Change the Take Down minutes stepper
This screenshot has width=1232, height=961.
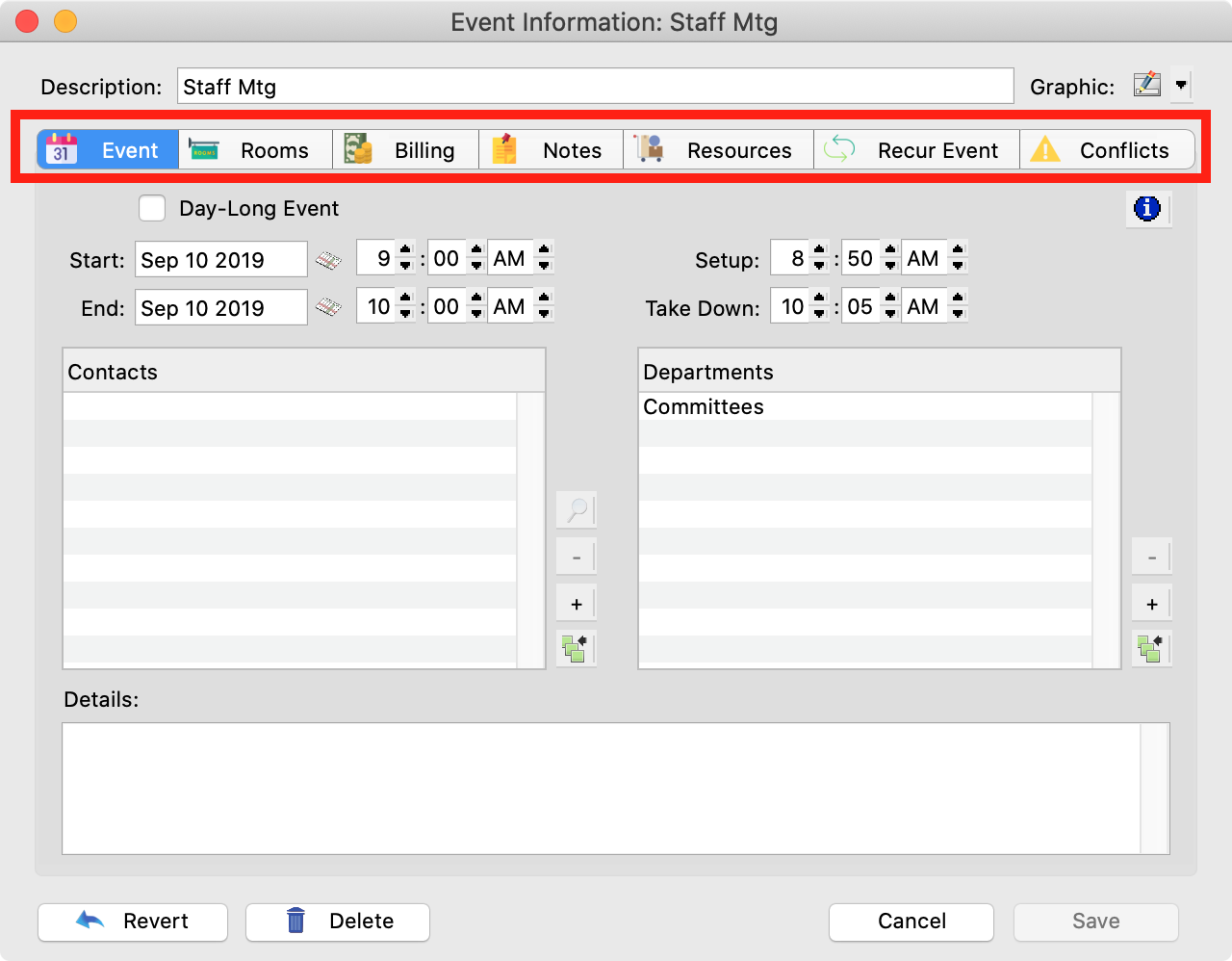click(x=890, y=307)
